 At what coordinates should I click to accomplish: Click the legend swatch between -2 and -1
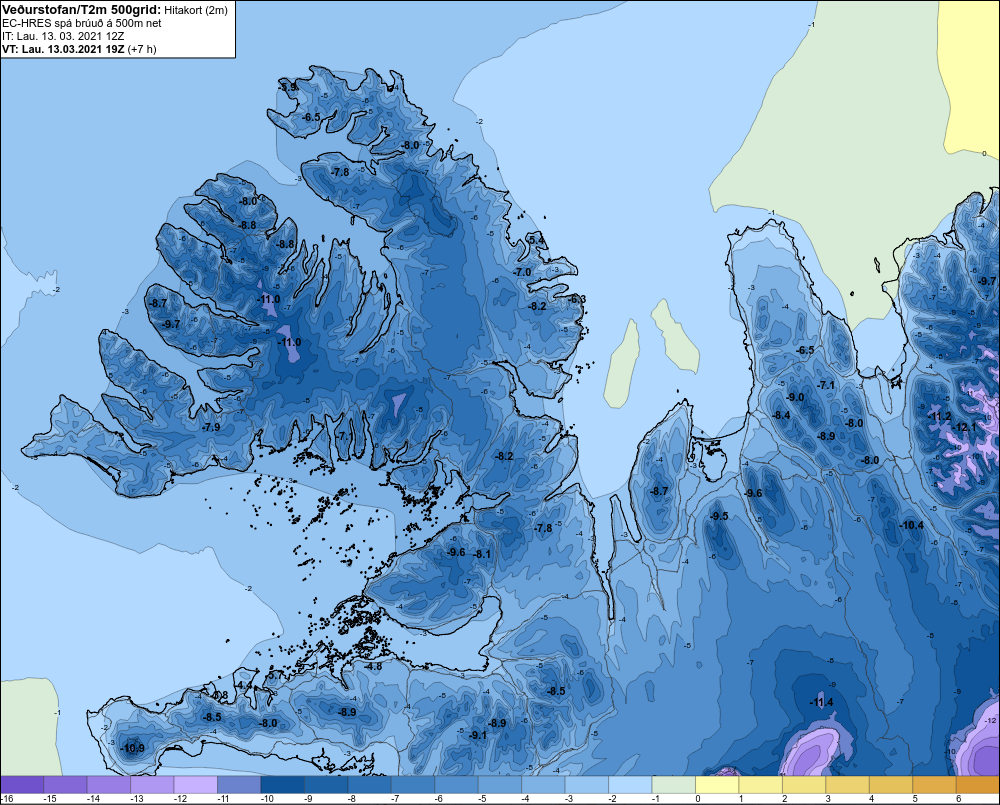click(630, 785)
